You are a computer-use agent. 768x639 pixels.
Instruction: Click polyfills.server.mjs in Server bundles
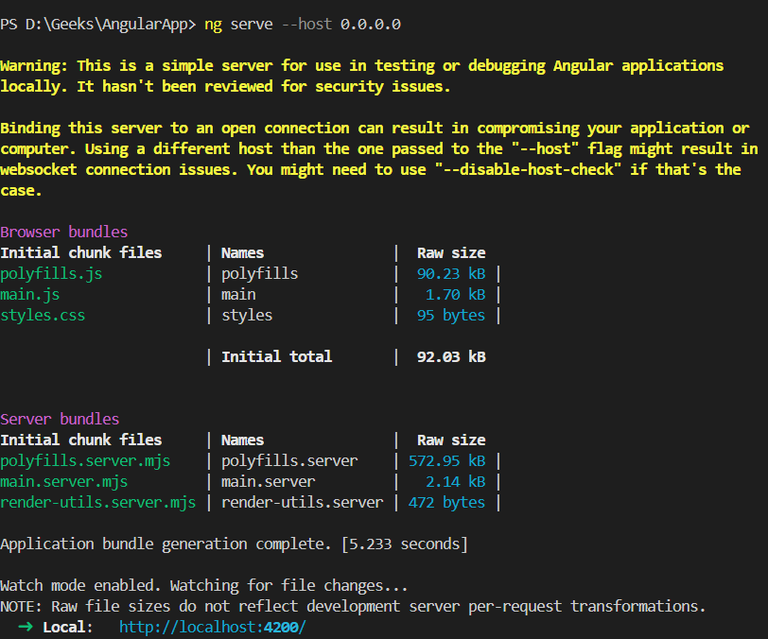click(85, 461)
